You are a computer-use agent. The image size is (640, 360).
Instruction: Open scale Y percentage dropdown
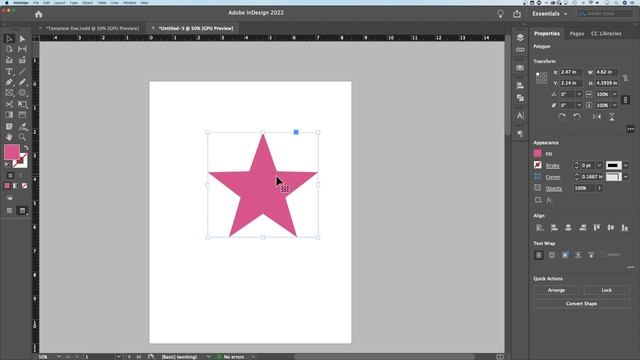coord(615,105)
